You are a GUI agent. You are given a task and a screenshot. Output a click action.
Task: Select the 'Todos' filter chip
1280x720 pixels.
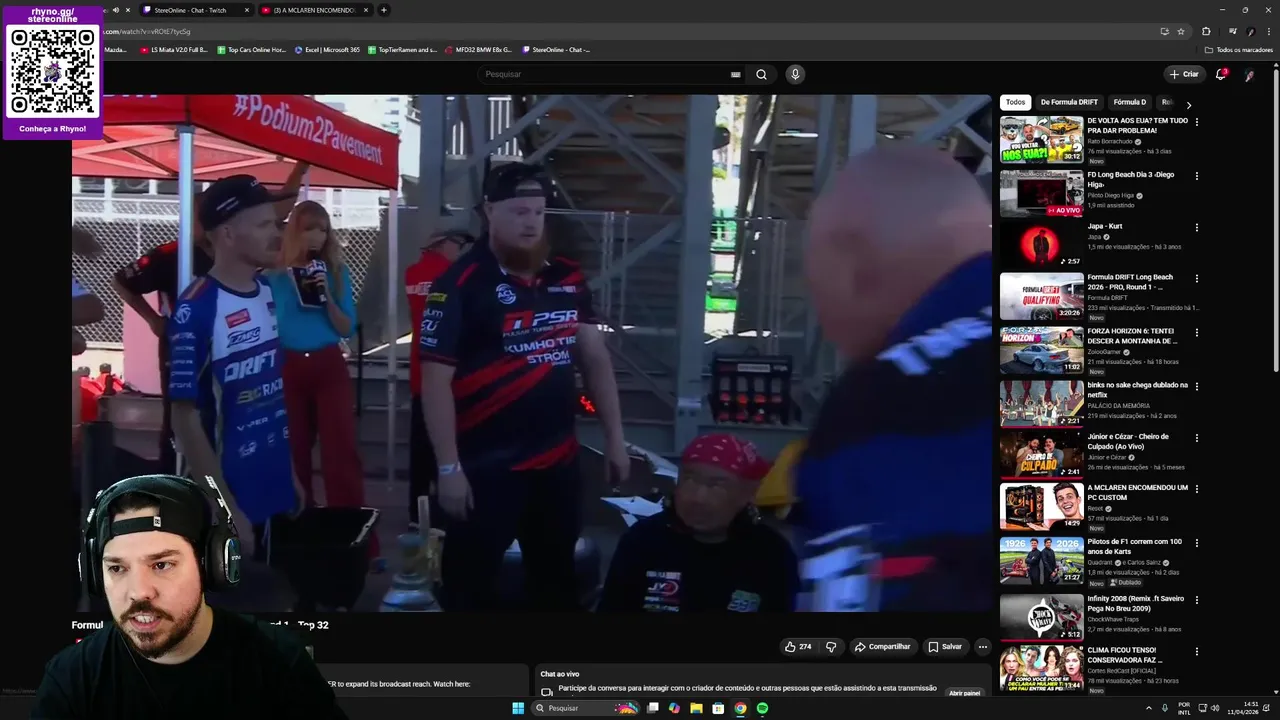click(1015, 102)
